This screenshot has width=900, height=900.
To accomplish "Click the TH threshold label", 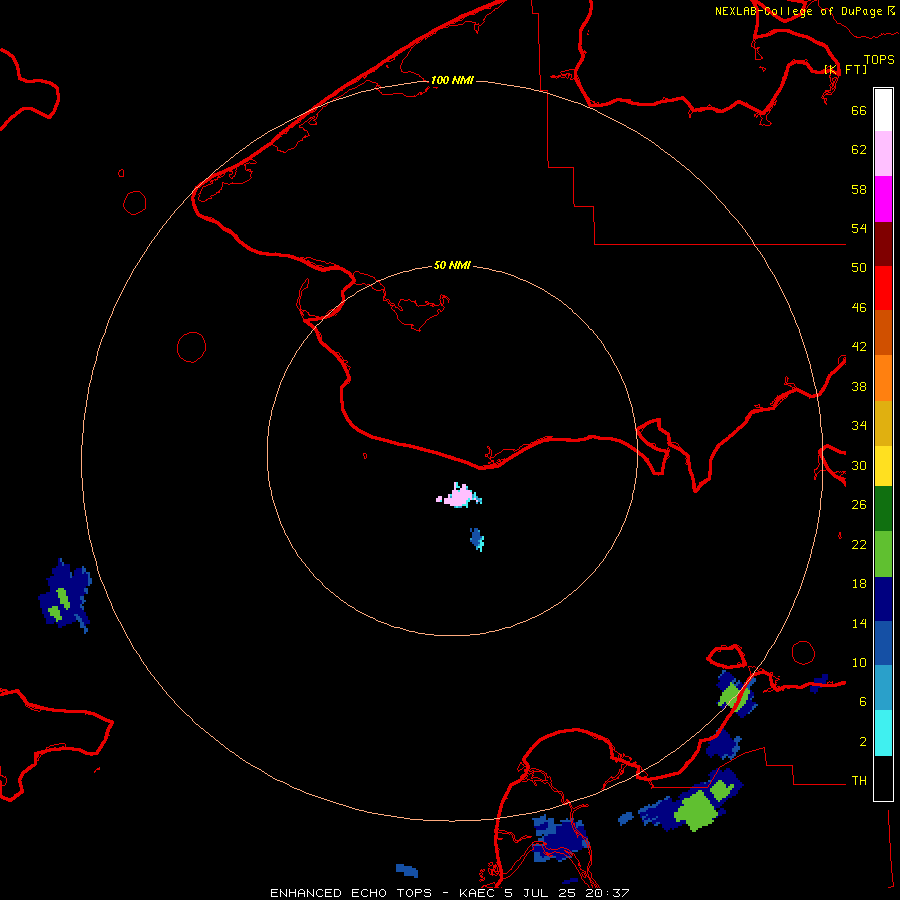I will (x=859, y=781).
